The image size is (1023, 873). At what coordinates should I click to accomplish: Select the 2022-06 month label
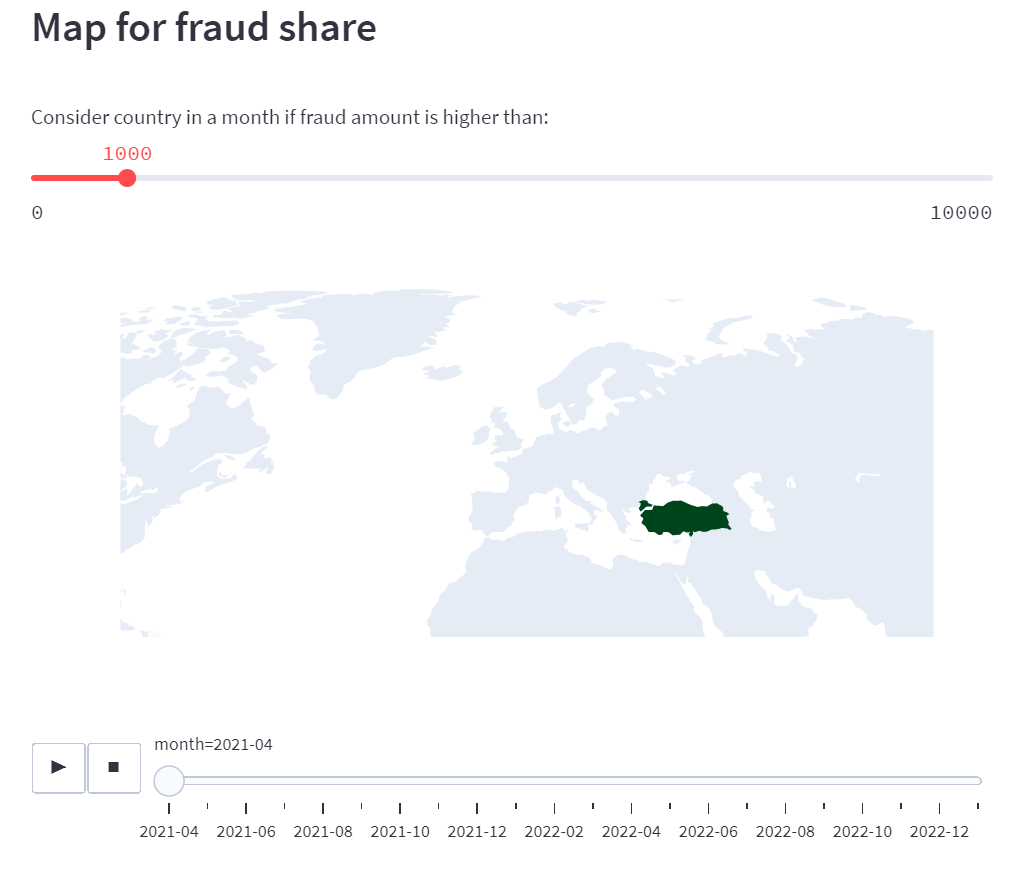tap(708, 832)
